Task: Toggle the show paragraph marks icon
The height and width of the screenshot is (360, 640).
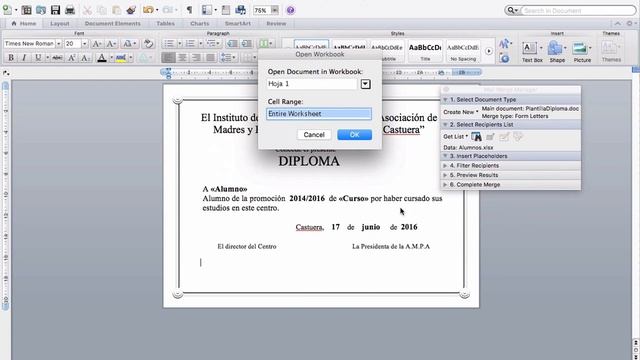Action: click(189, 10)
